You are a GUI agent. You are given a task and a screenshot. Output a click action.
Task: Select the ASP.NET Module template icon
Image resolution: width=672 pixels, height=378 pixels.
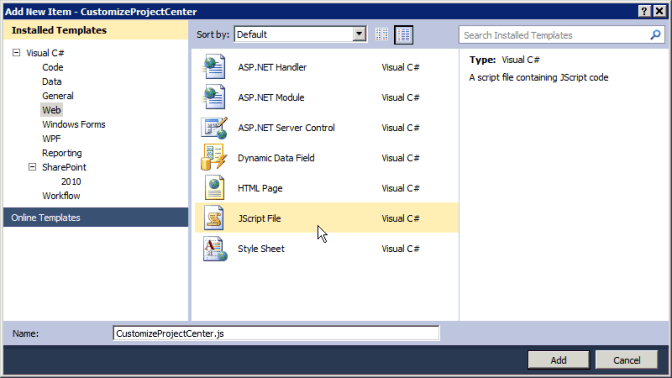click(x=214, y=97)
